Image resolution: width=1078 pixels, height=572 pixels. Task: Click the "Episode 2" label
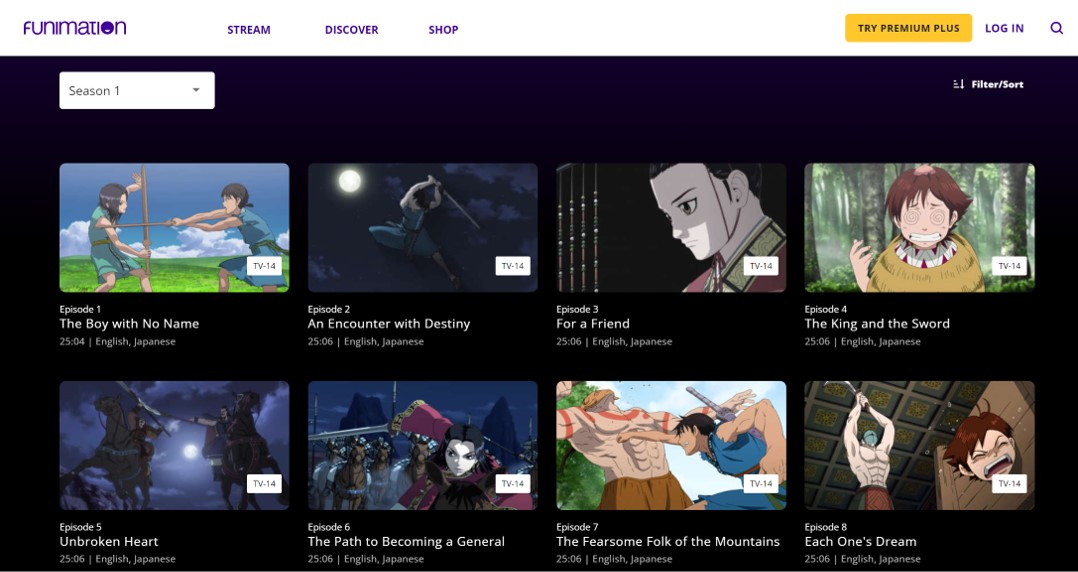(329, 309)
